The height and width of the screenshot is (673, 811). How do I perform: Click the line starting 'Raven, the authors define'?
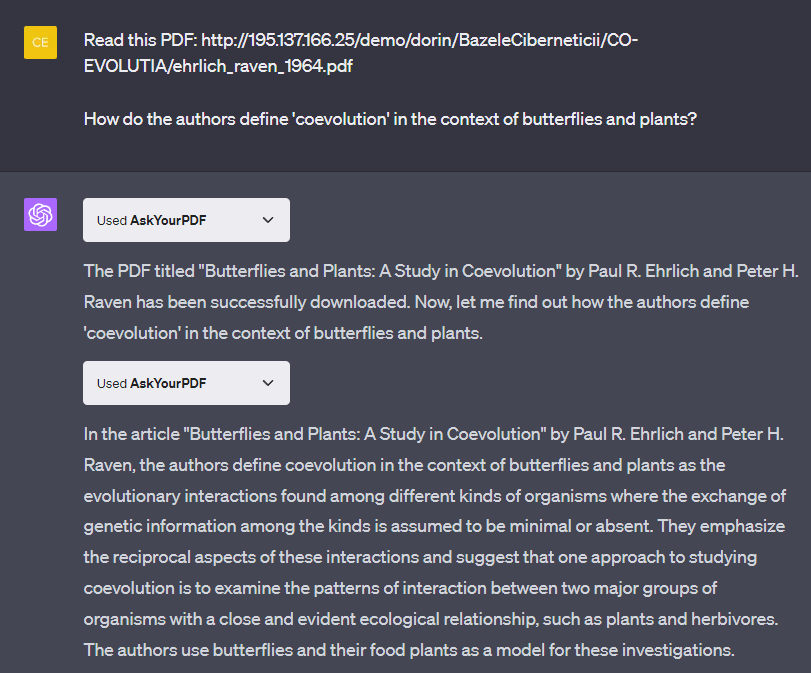[x=404, y=465]
